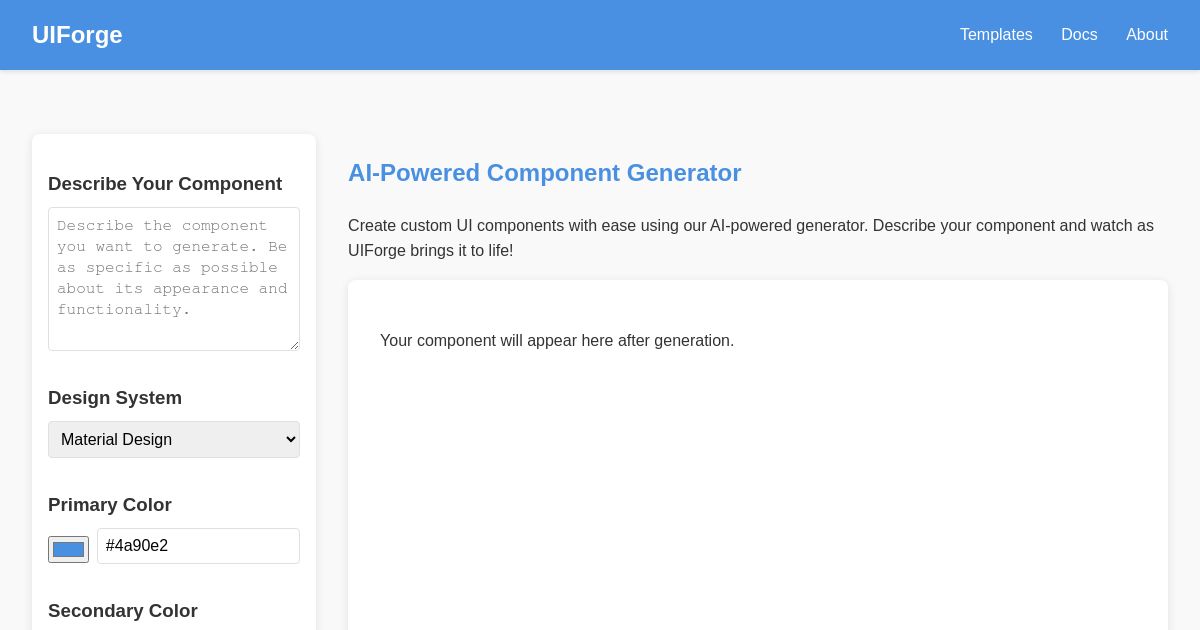Click the blue navigation bar
The width and height of the screenshot is (1200, 630).
coord(600,35)
